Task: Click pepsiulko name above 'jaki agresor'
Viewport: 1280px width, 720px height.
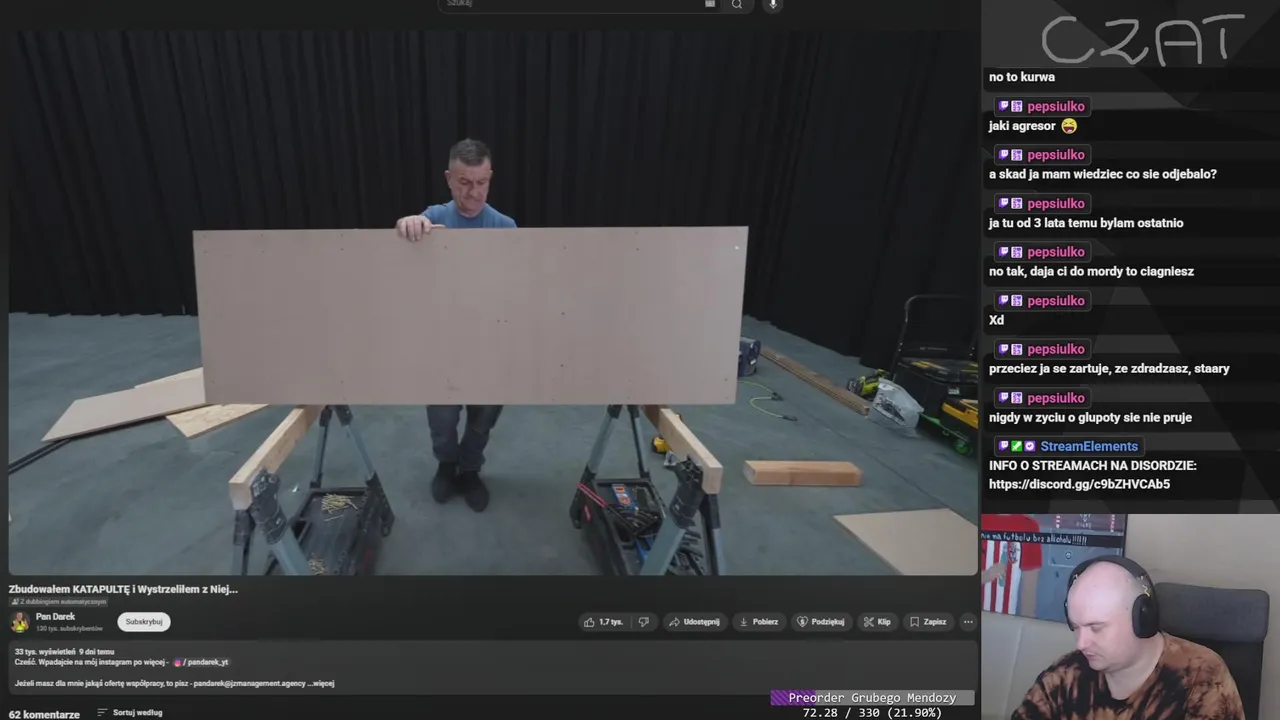Action: pyautogui.click(x=1055, y=106)
